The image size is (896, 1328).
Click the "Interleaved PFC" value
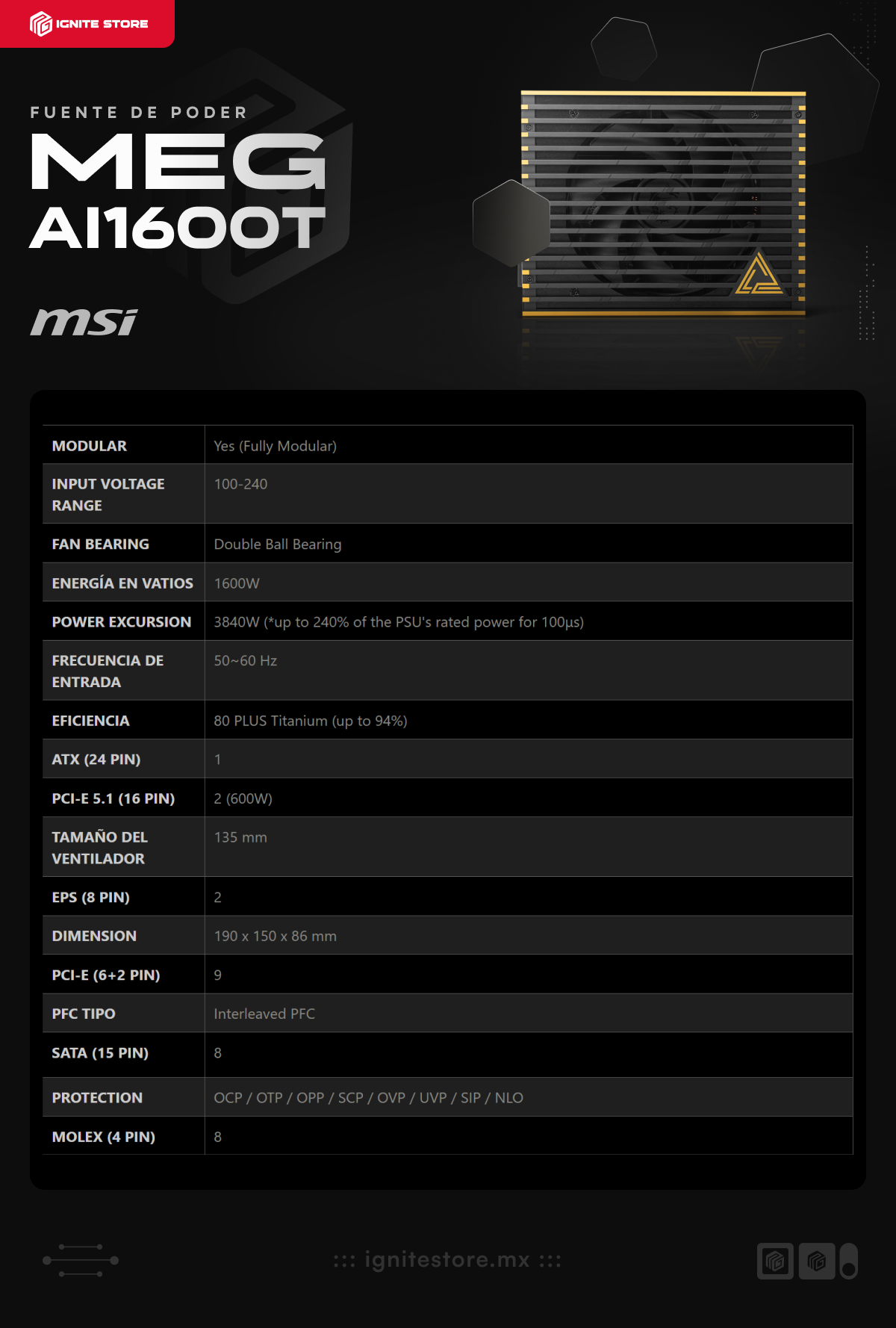click(x=264, y=1014)
